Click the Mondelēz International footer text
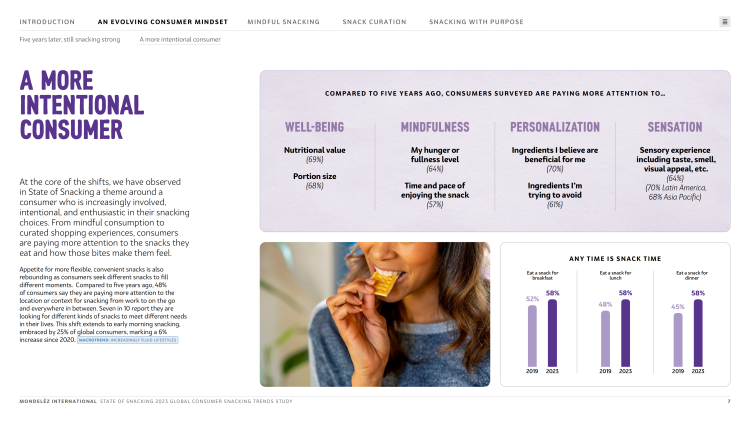The width and height of the screenshot is (750, 422). point(58,401)
